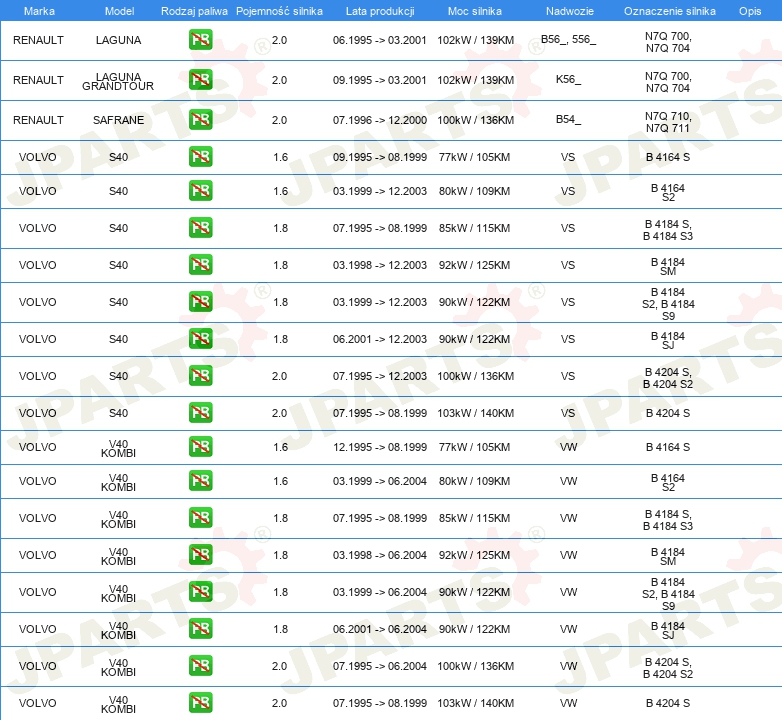Viewport: 782px width, 720px height.
Task: Click the date range 07.1995 -> 12.2003
Action: pos(380,376)
